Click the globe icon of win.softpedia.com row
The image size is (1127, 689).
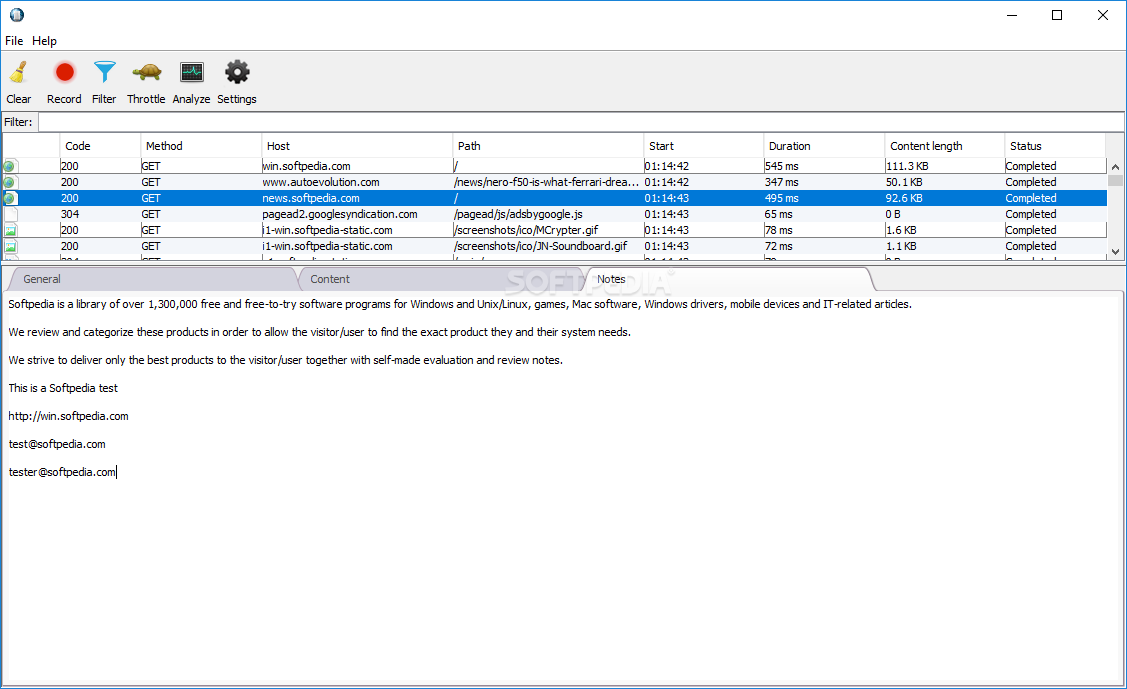point(9,166)
